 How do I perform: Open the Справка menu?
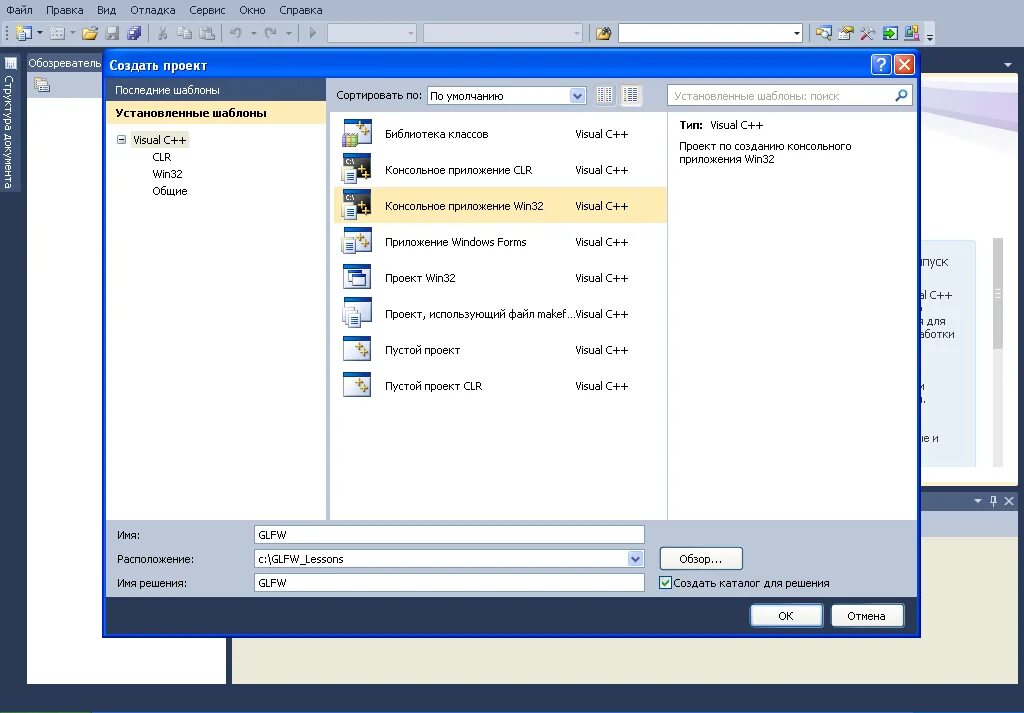[x=300, y=10]
